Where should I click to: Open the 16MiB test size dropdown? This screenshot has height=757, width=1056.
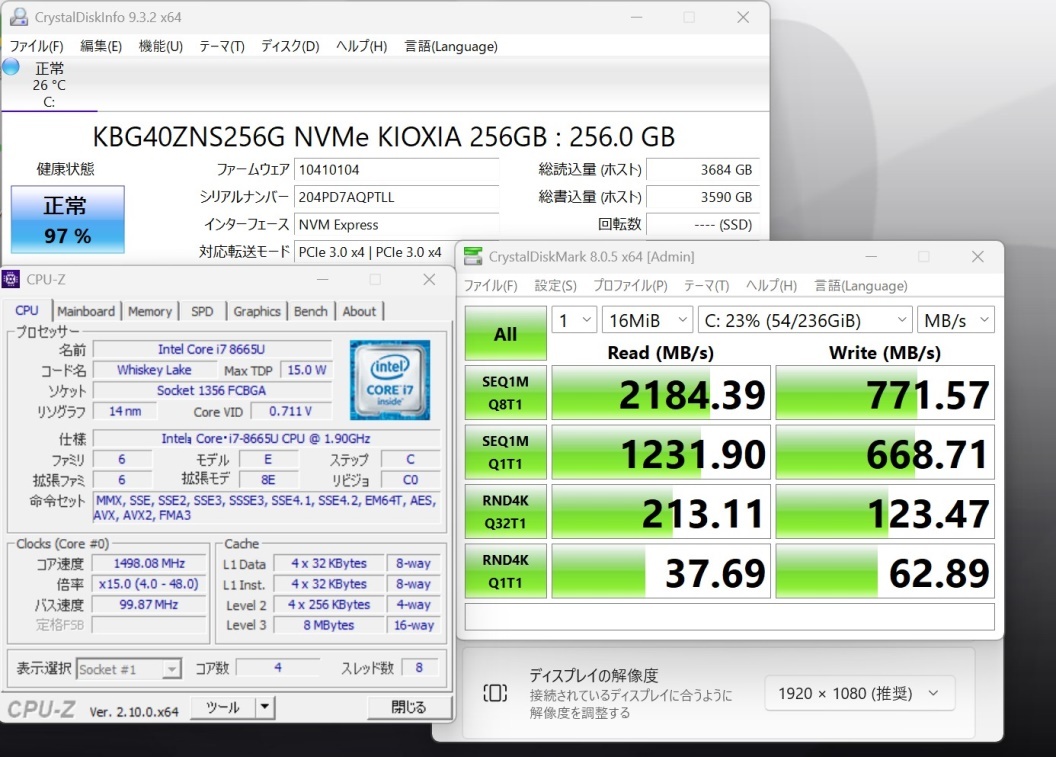pos(647,321)
